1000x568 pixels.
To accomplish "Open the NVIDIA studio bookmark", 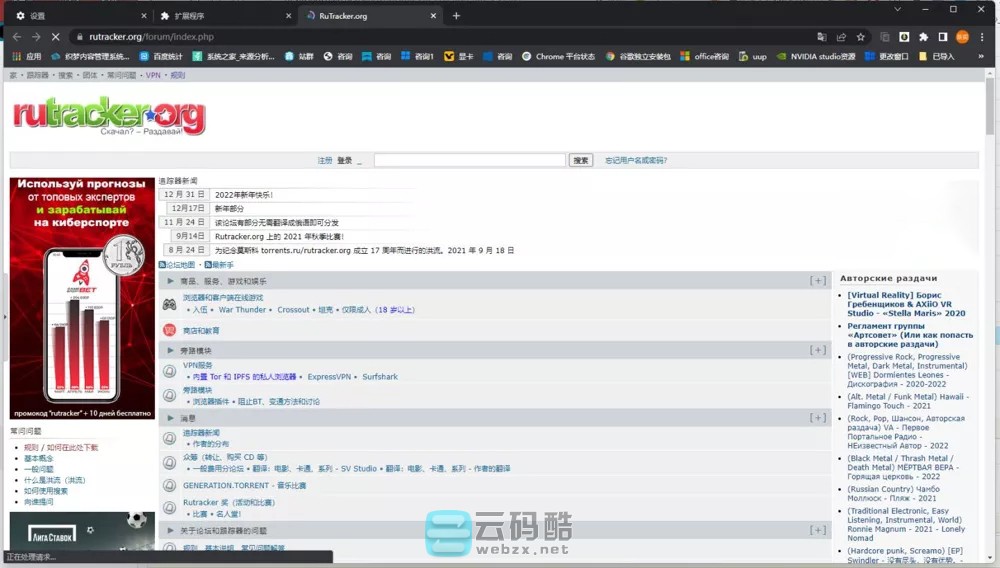I will (x=815, y=57).
